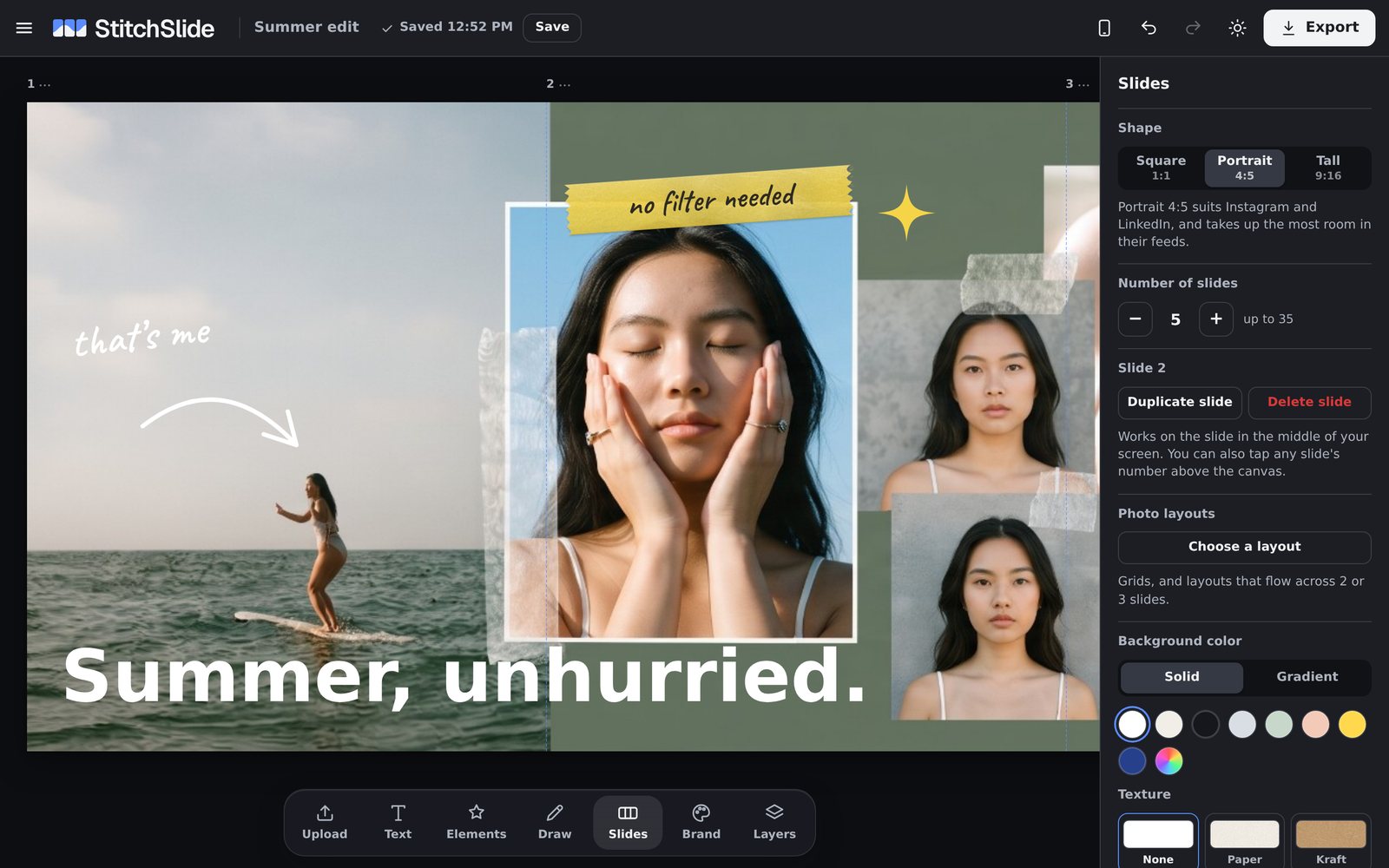Open Choose a layout
Image resolution: width=1389 pixels, height=868 pixels.
click(1244, 547)
